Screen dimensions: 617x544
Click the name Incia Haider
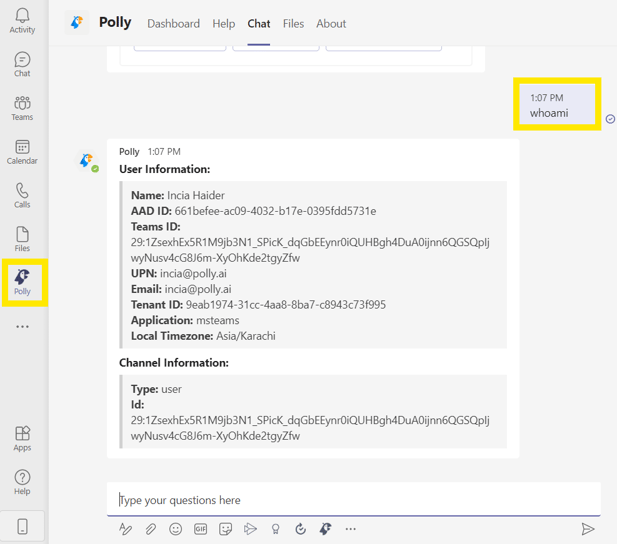[196, 195]
